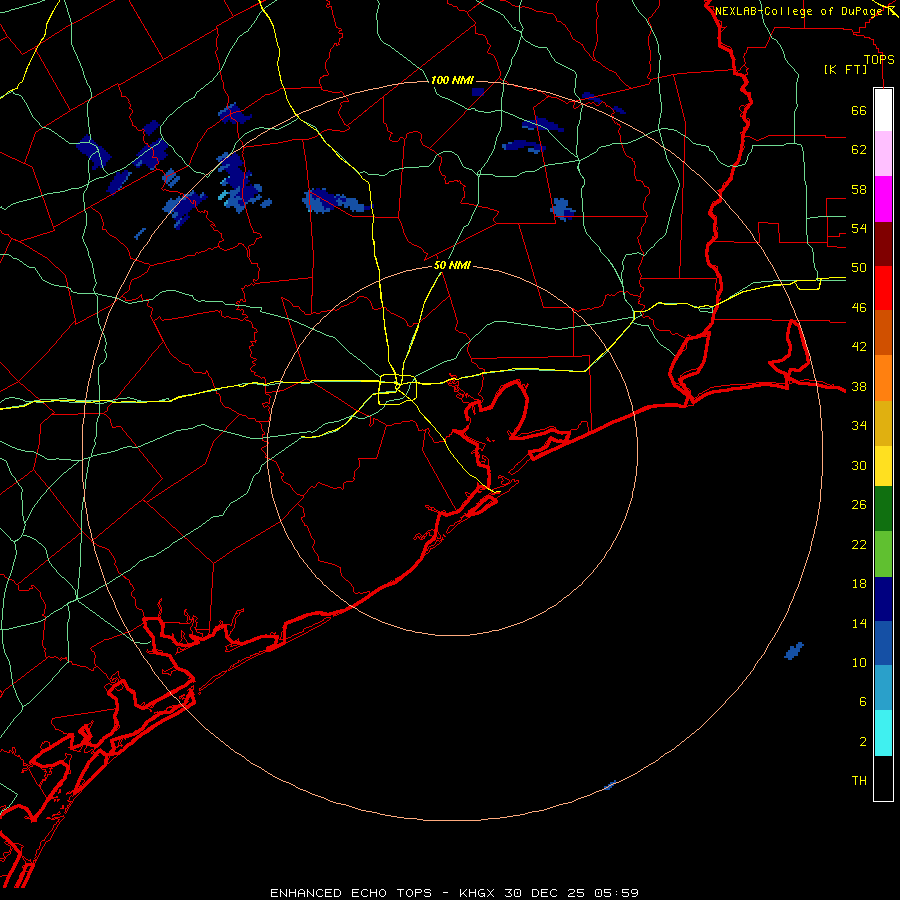Click the gold legend swatch
Image resolution: width=900 pixels, height=900 pixels.
click(x=883, y=423)
